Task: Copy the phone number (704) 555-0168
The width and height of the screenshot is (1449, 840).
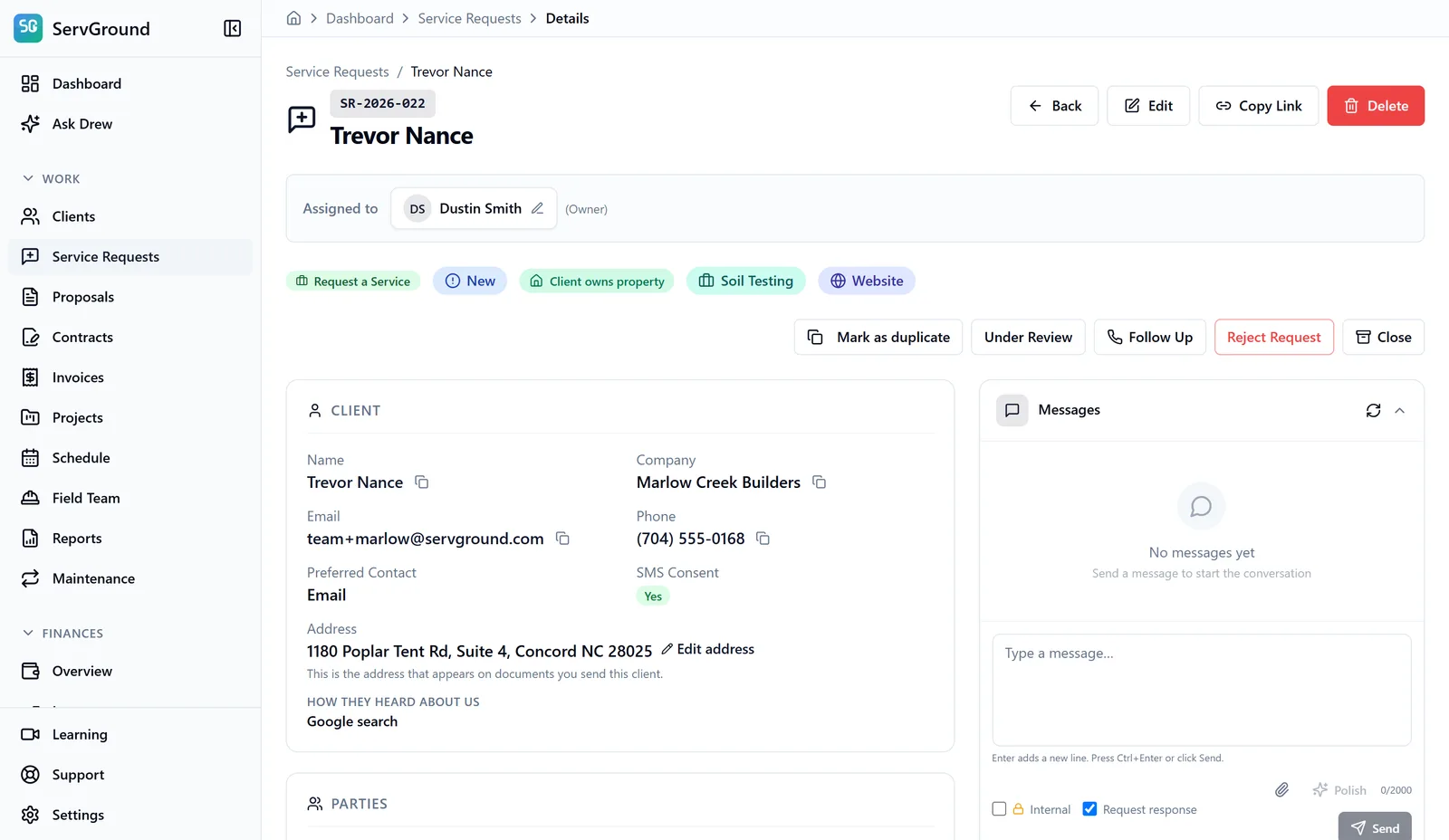Action: click(x=763, y=539)
